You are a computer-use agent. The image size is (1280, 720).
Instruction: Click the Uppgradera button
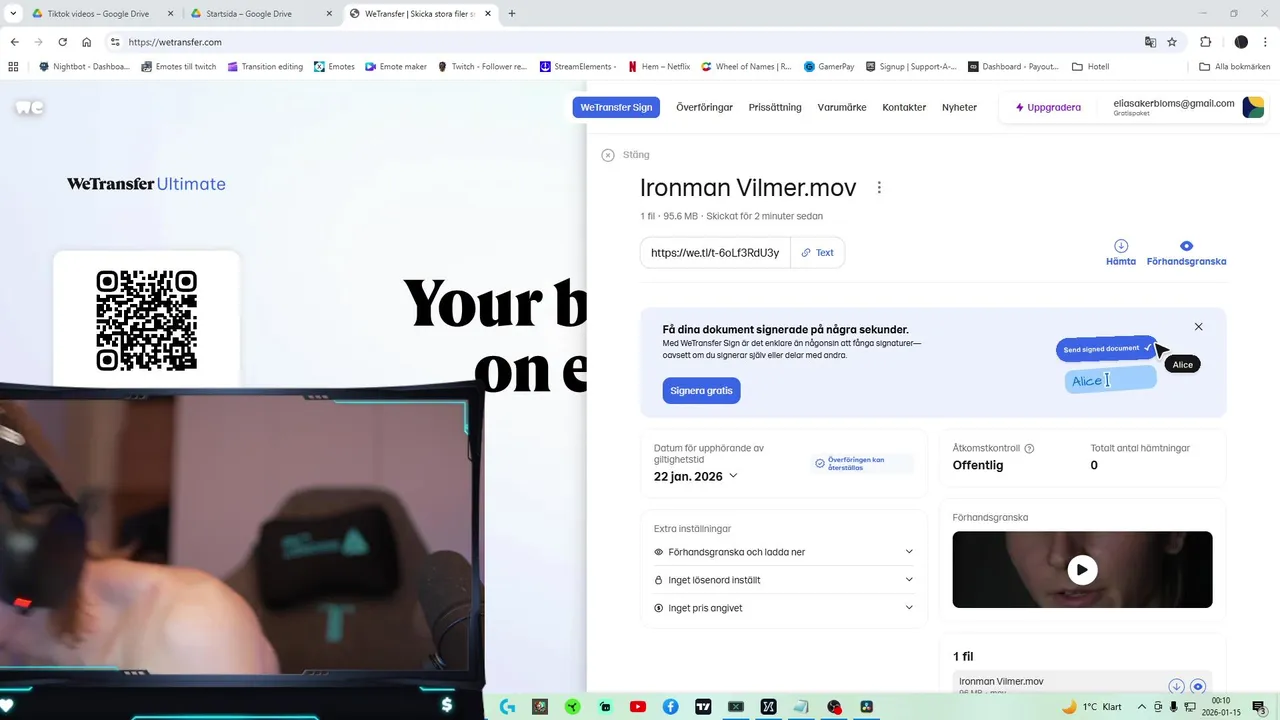tap(1048, 107)
